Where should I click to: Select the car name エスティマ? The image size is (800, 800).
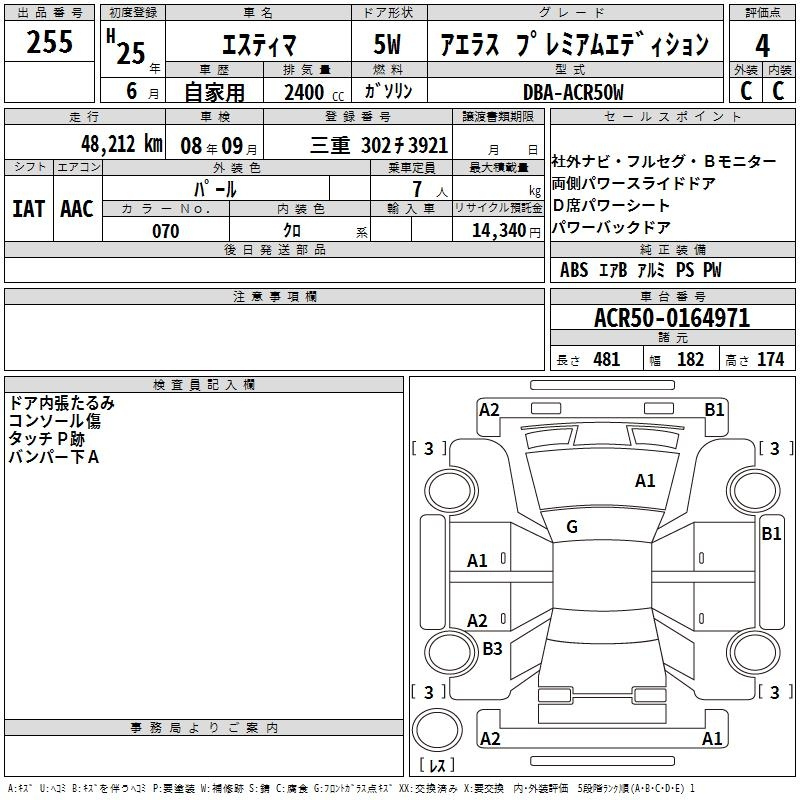[259, 44]
